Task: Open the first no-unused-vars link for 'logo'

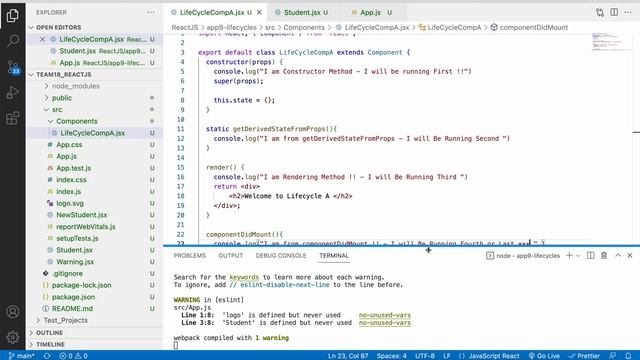Action: (x=385, y=315)
